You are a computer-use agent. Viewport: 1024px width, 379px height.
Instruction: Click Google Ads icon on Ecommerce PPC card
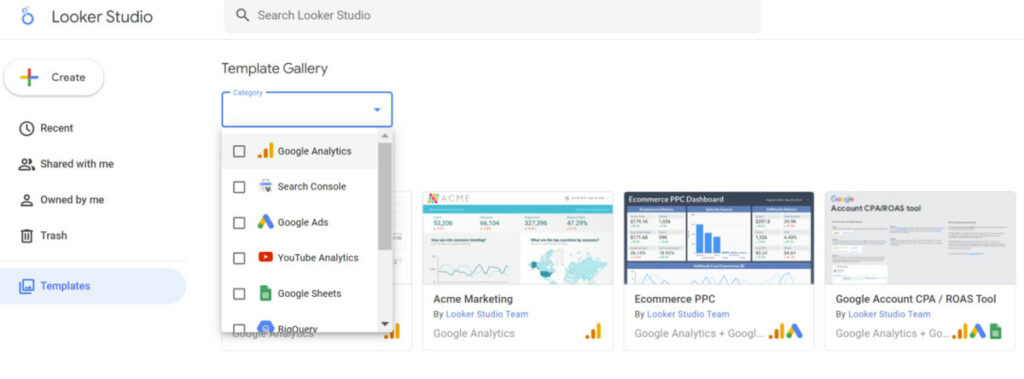pyautogui.click(x=794, y=332)
